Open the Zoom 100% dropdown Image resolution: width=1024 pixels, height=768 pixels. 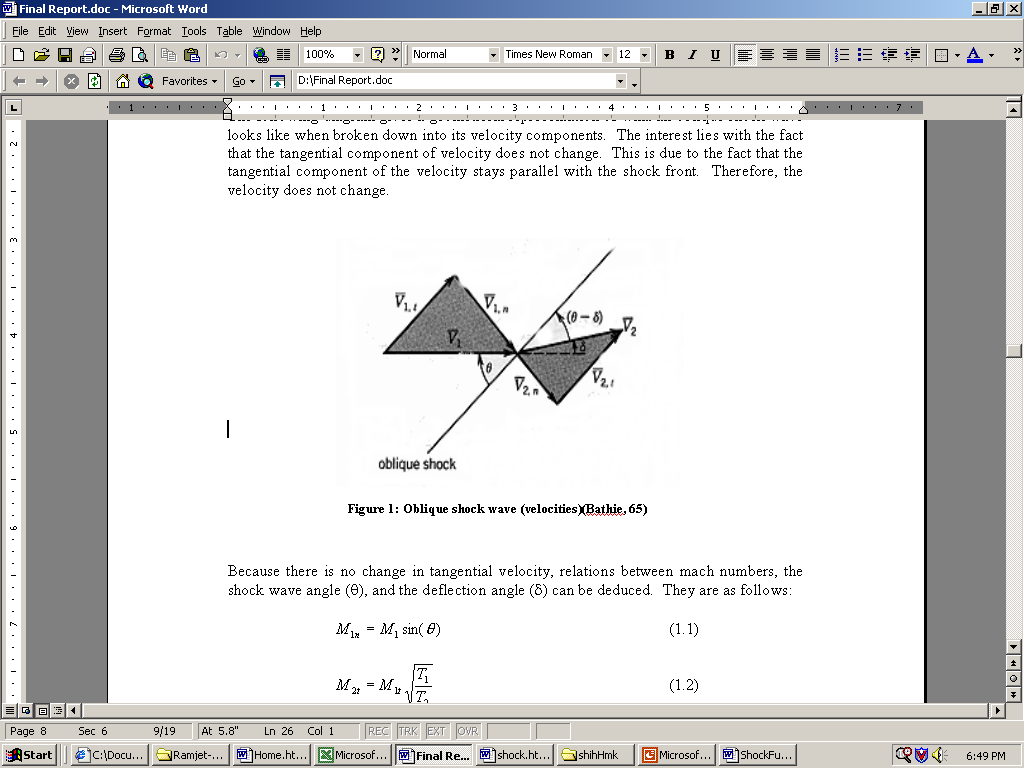357,55
